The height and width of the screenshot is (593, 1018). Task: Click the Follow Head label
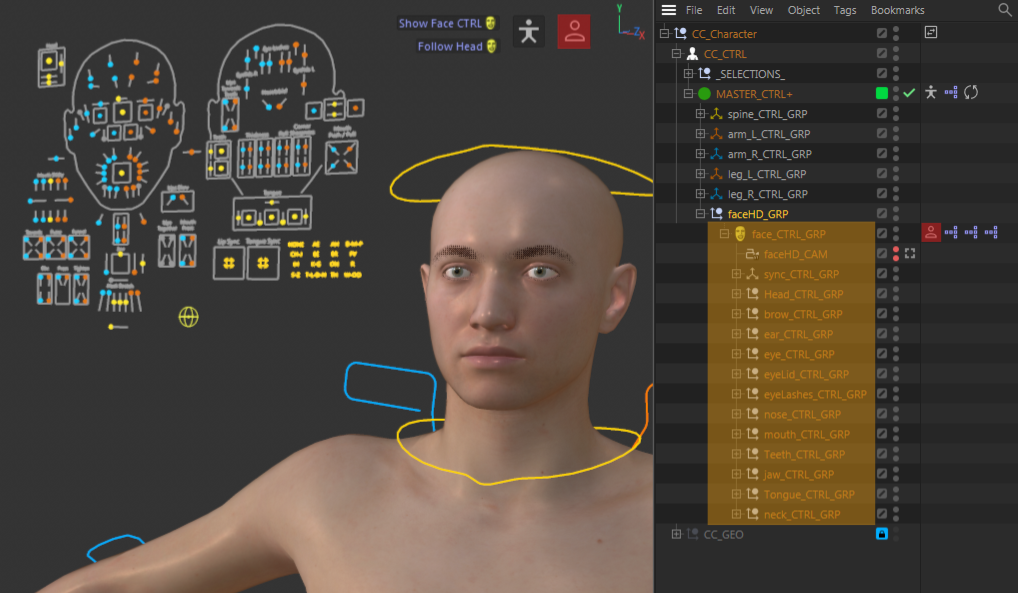450,46
